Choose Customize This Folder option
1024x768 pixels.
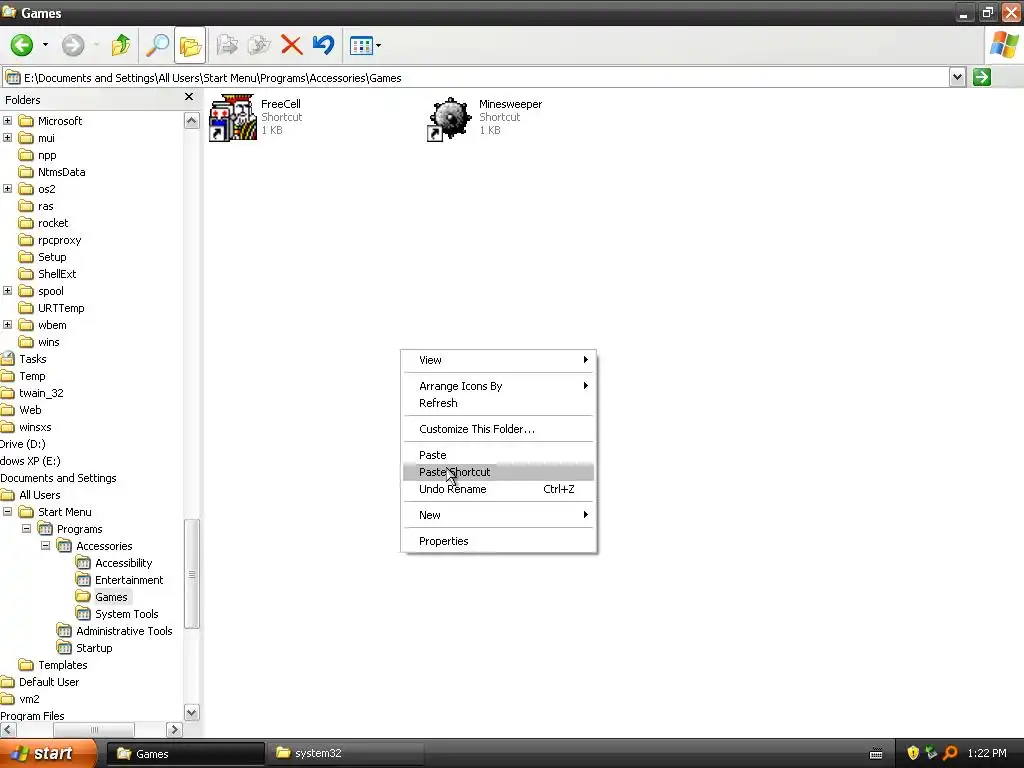point(498,429)
